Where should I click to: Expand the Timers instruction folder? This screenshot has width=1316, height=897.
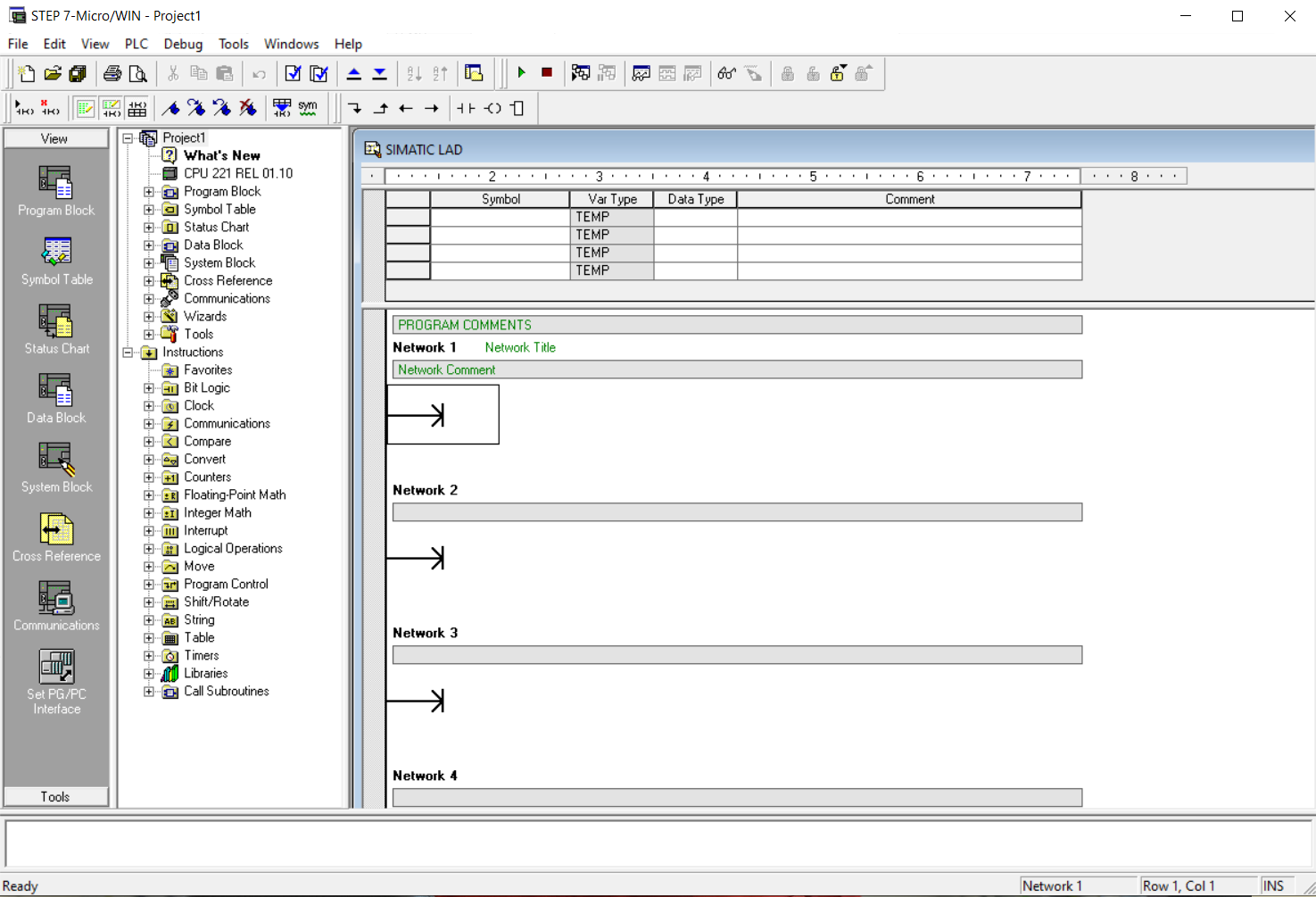click(149, 655)
